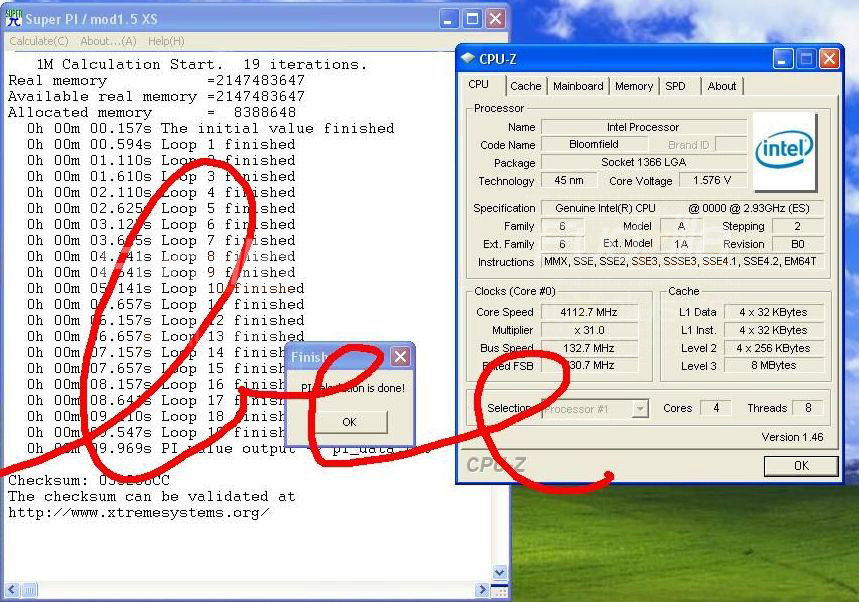
Task: Maximize the Super PI window
Action: tap(472, 19)
